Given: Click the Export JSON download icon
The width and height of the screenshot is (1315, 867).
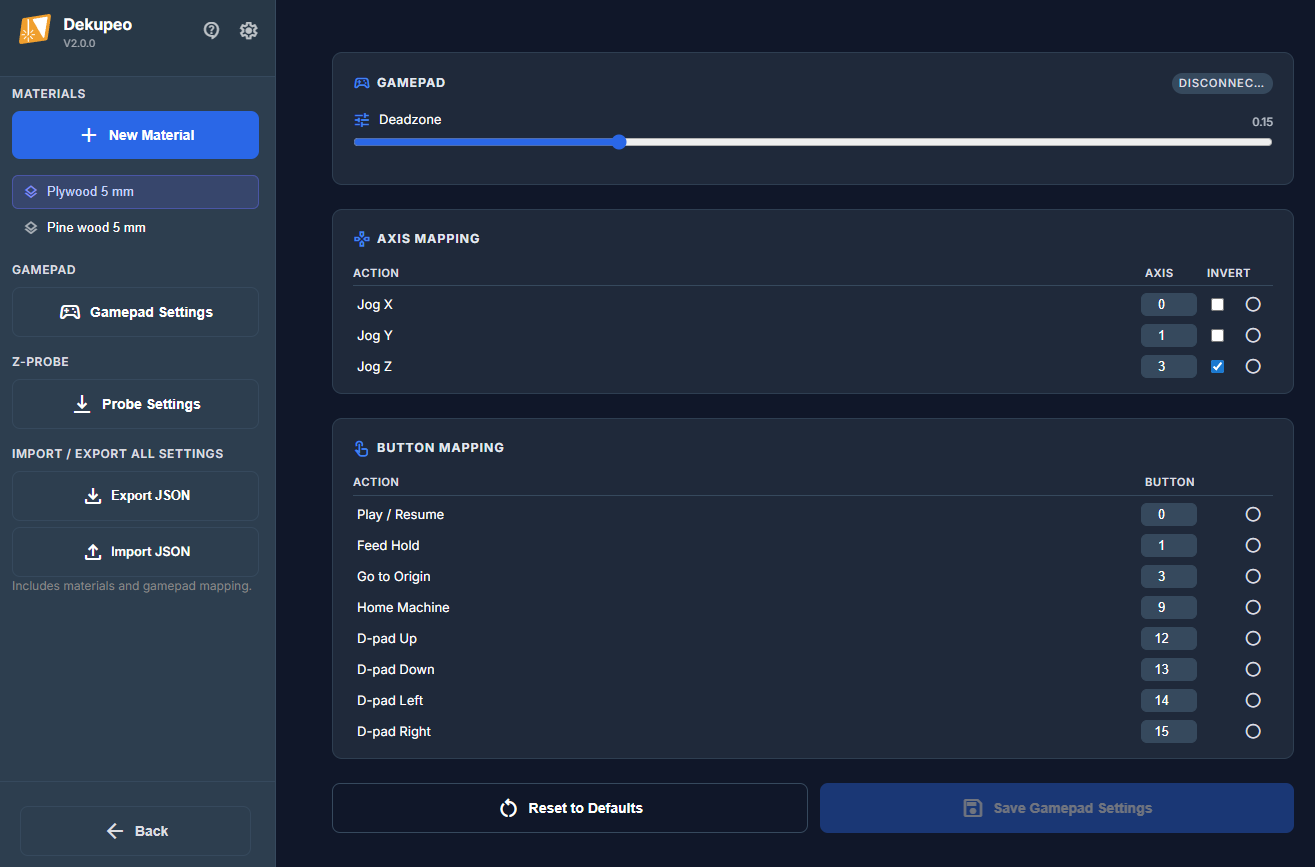Looking at the screenshot, I should 93,496.
